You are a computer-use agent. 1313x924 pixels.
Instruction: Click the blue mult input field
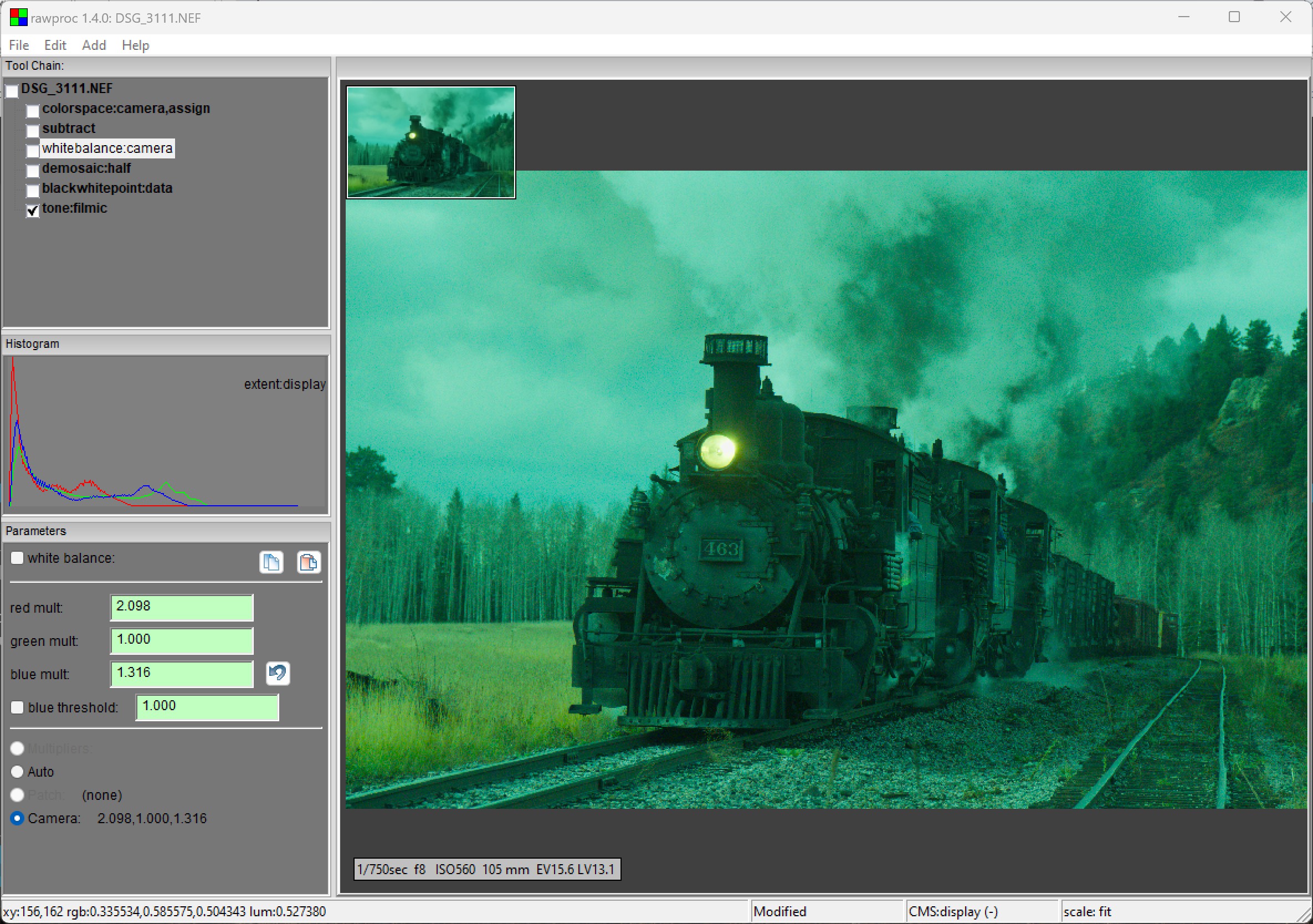pyautogui.click(x=181, y=674)
